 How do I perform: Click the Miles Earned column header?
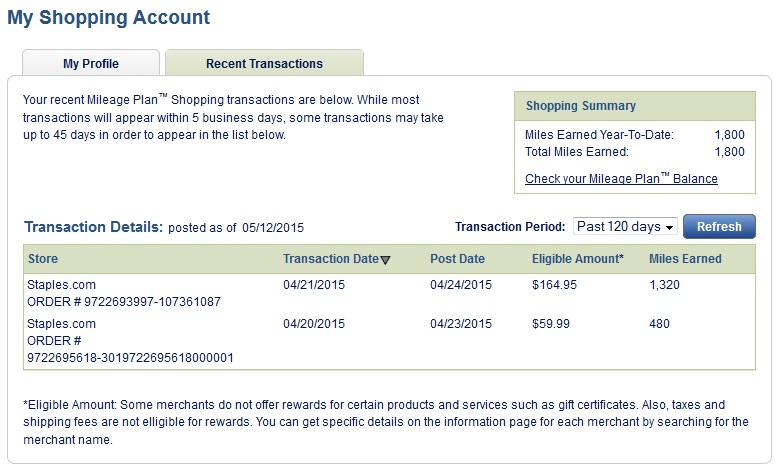point(685,259)
